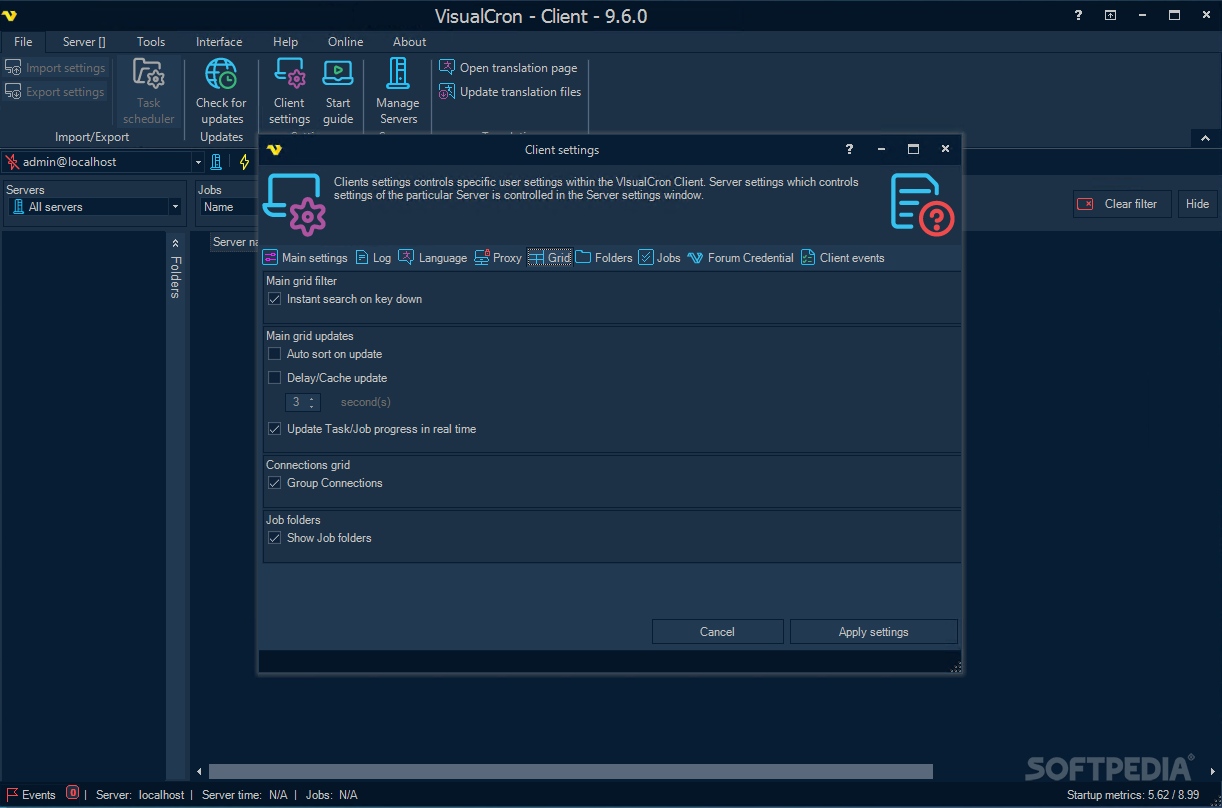
Task: Open the About menu tab
Action: point(409,42)
